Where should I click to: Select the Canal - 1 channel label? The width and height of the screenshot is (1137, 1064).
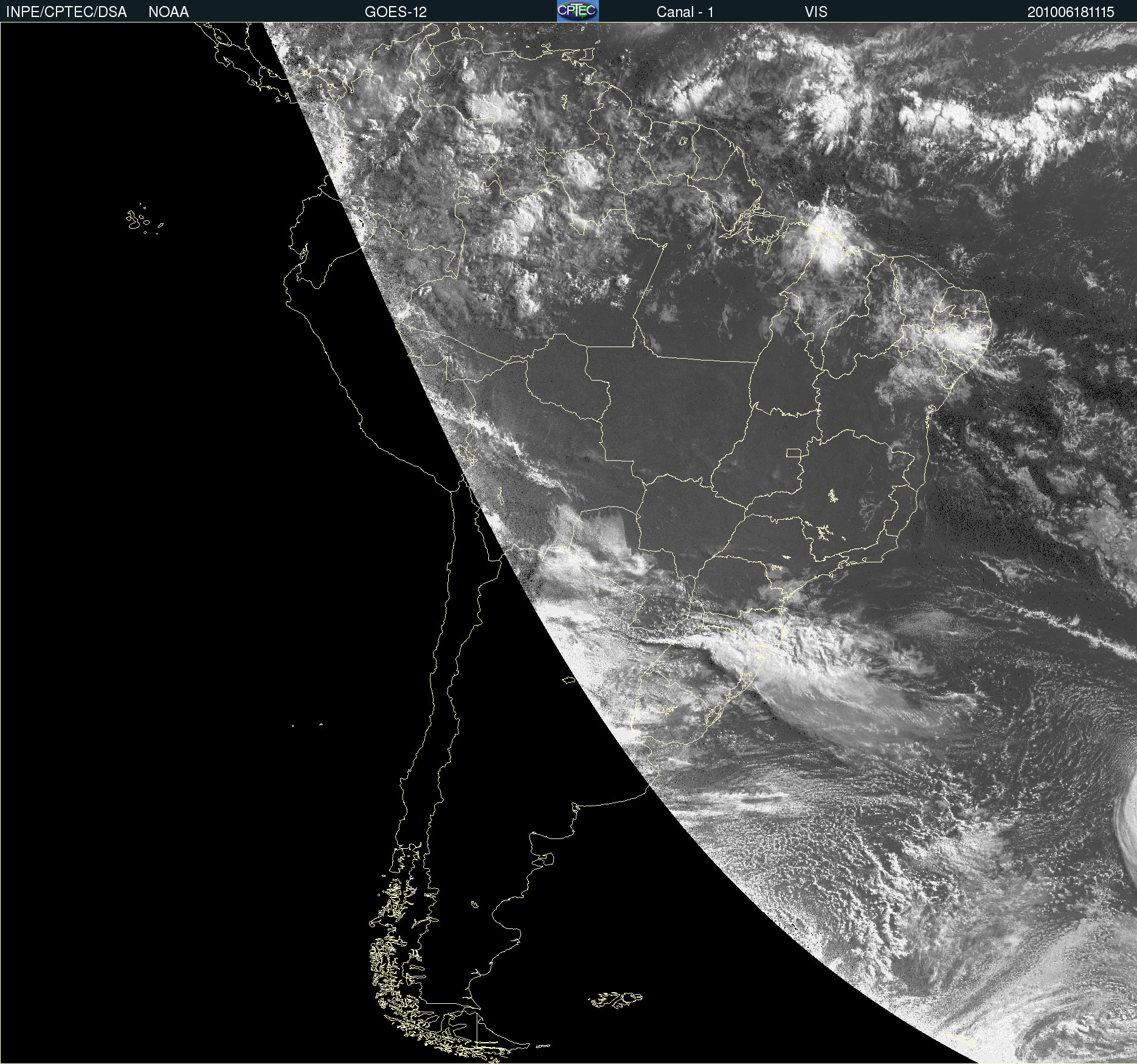coord(685,12)
